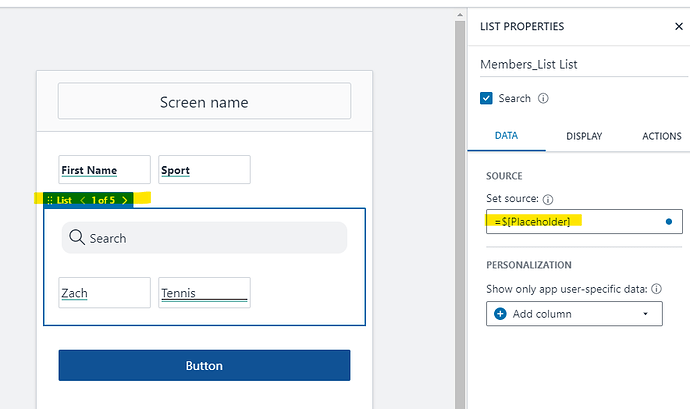Select the DATA tab
The height and width of the screenshot is (409, 690).
[506, 136]
